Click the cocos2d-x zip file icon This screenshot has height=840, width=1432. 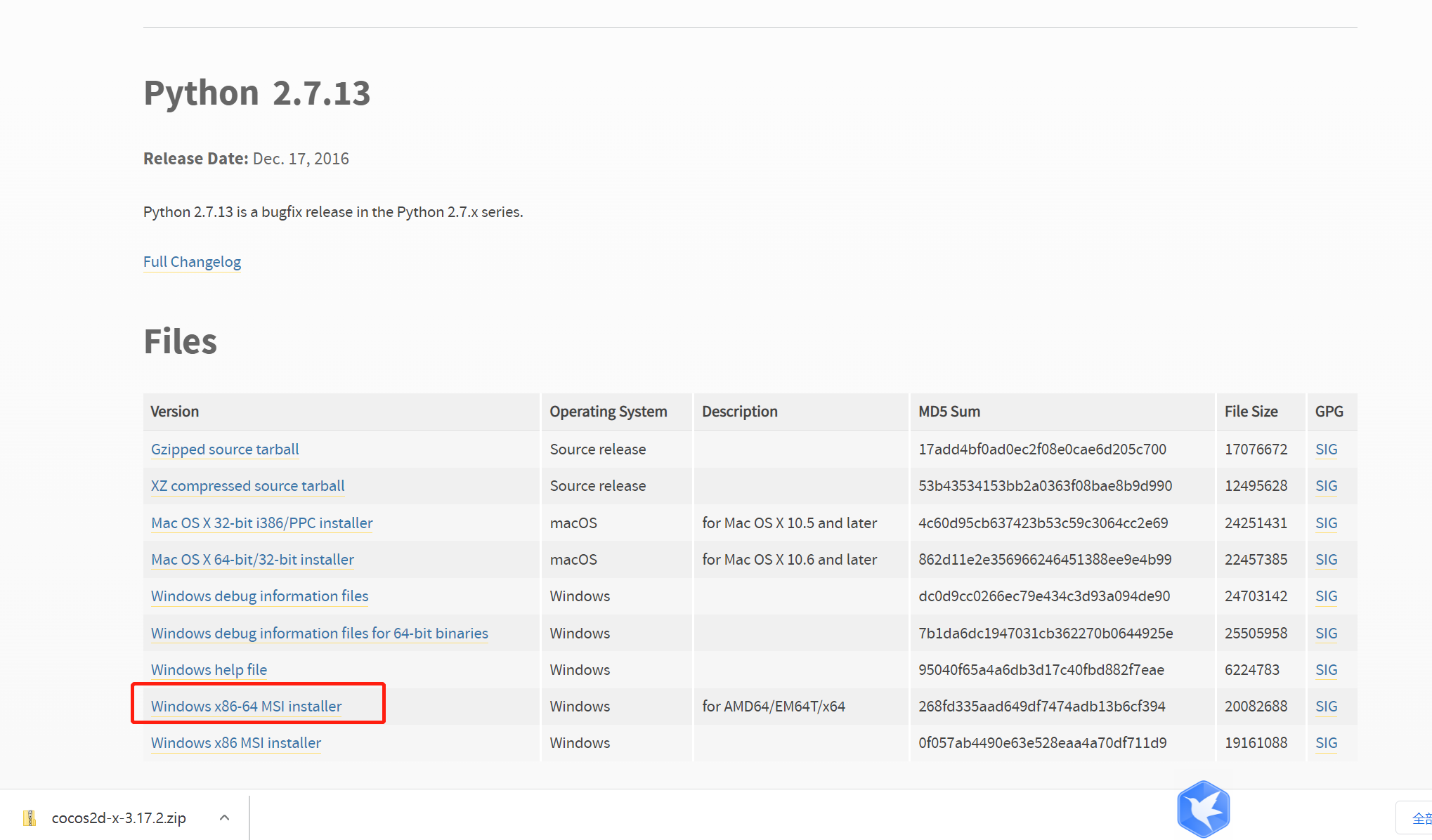pyautogui.click(x=30, y=818)
